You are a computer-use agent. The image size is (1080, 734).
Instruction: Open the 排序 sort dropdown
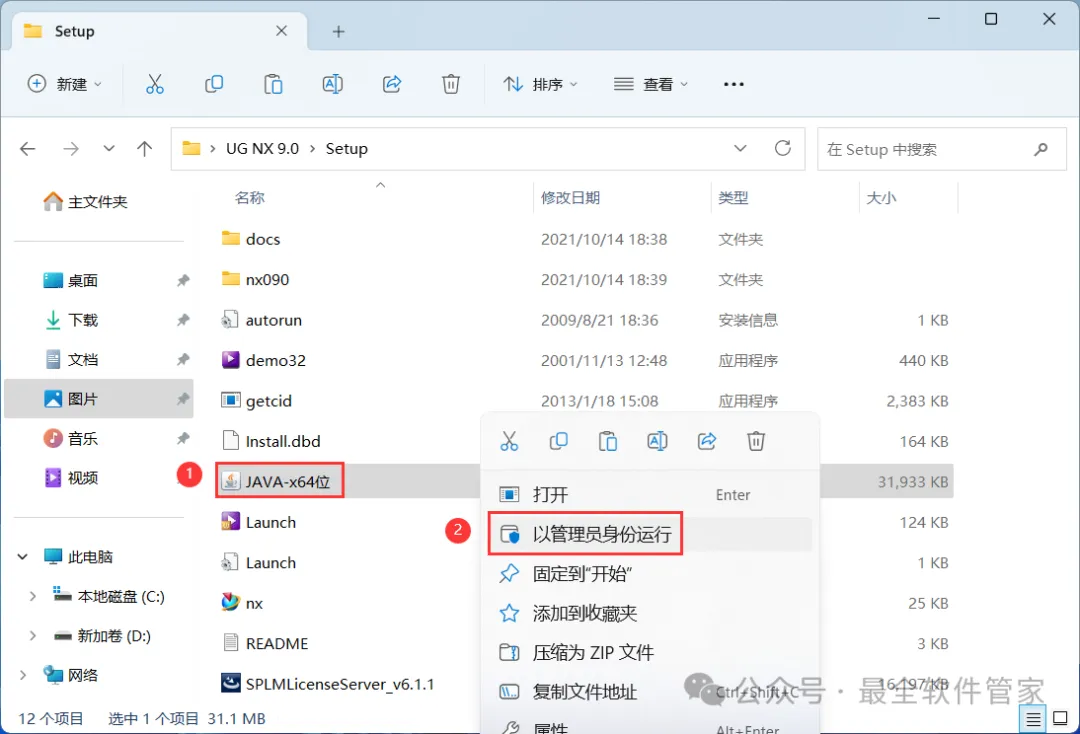541,84
